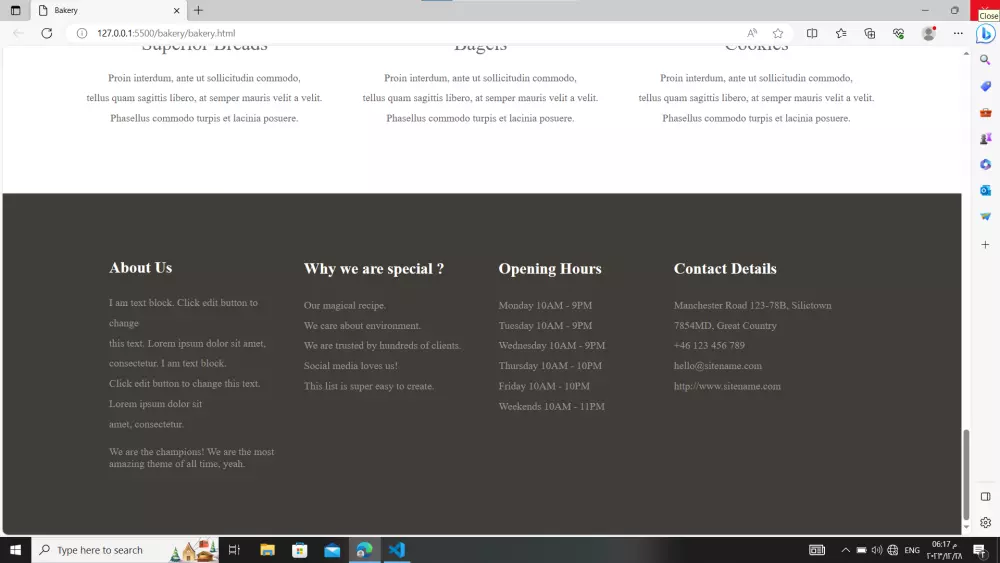This screenshot has height=563, width=1000.
Task: Open volume control in system tray
Action: point(877,550)
